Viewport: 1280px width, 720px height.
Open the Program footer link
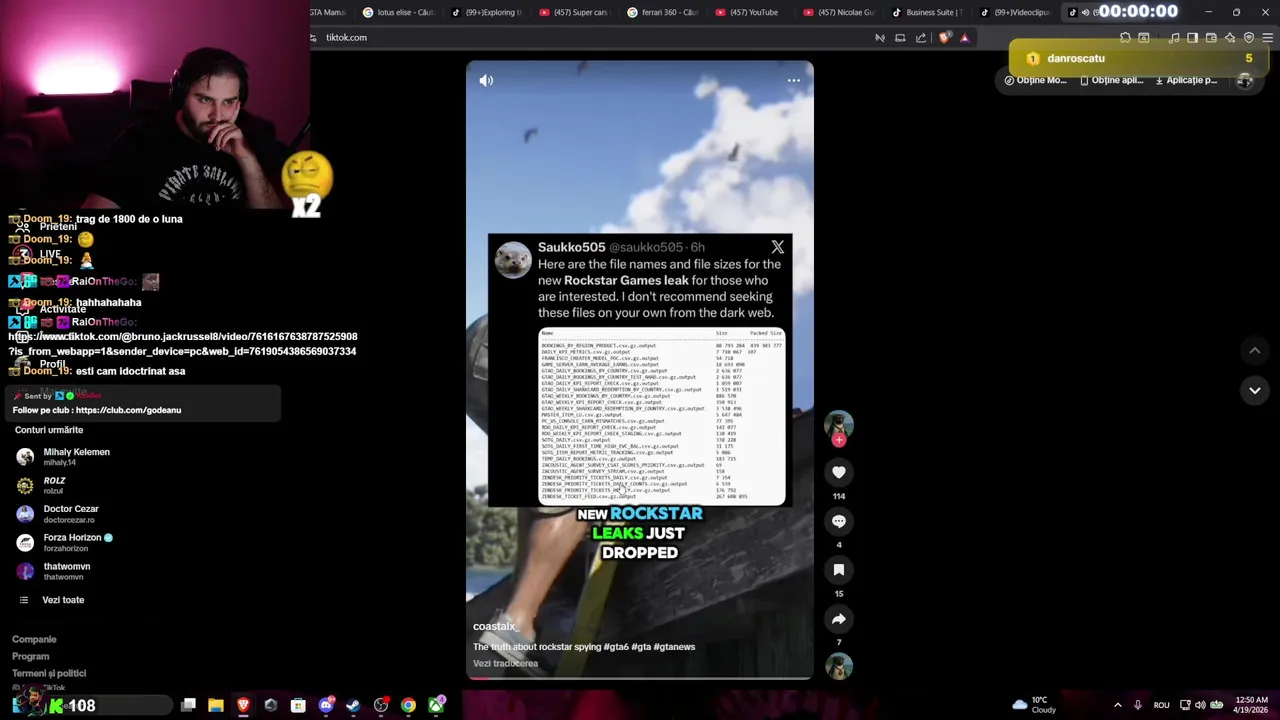click(30, 657)
